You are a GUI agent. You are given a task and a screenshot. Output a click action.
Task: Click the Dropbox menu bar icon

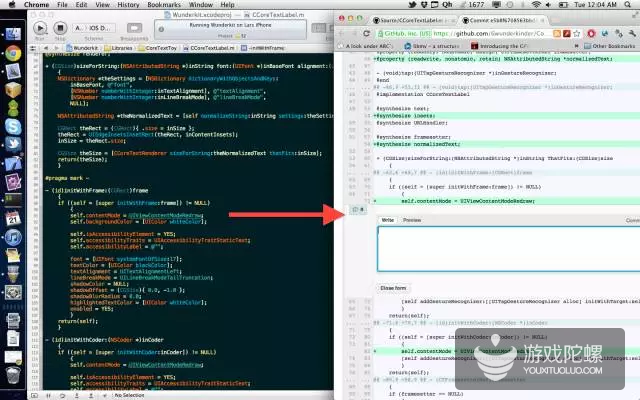click(424, 4)
